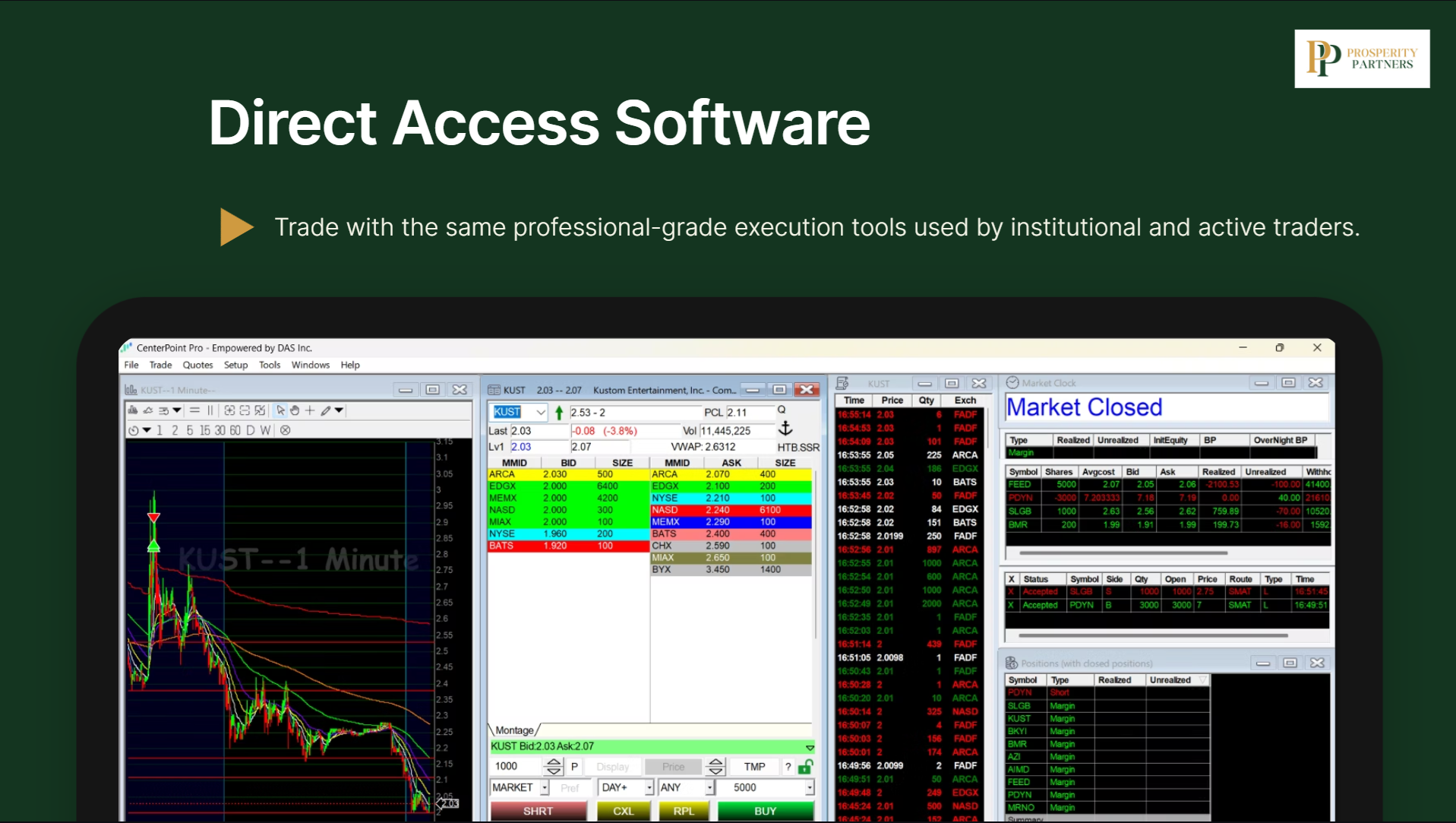Click the green up arrow tick indicator
This screenshot has height=823, width=1456.
pos(559,413)
